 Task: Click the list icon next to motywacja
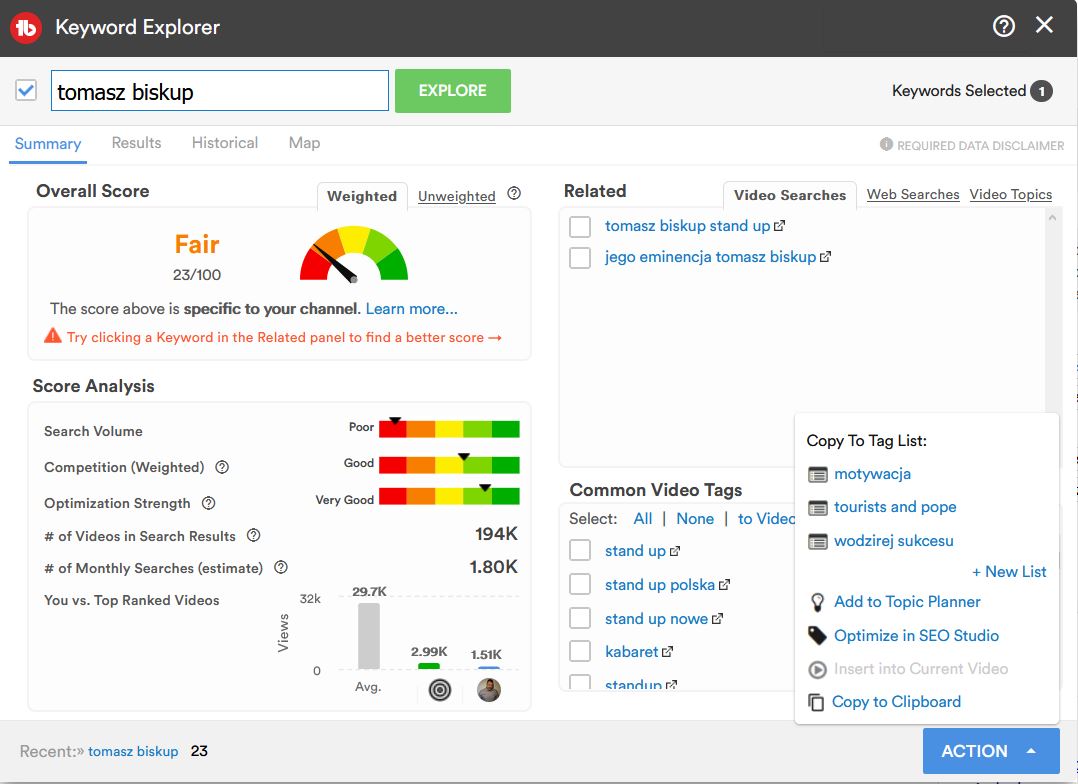[x=817, y=474]
